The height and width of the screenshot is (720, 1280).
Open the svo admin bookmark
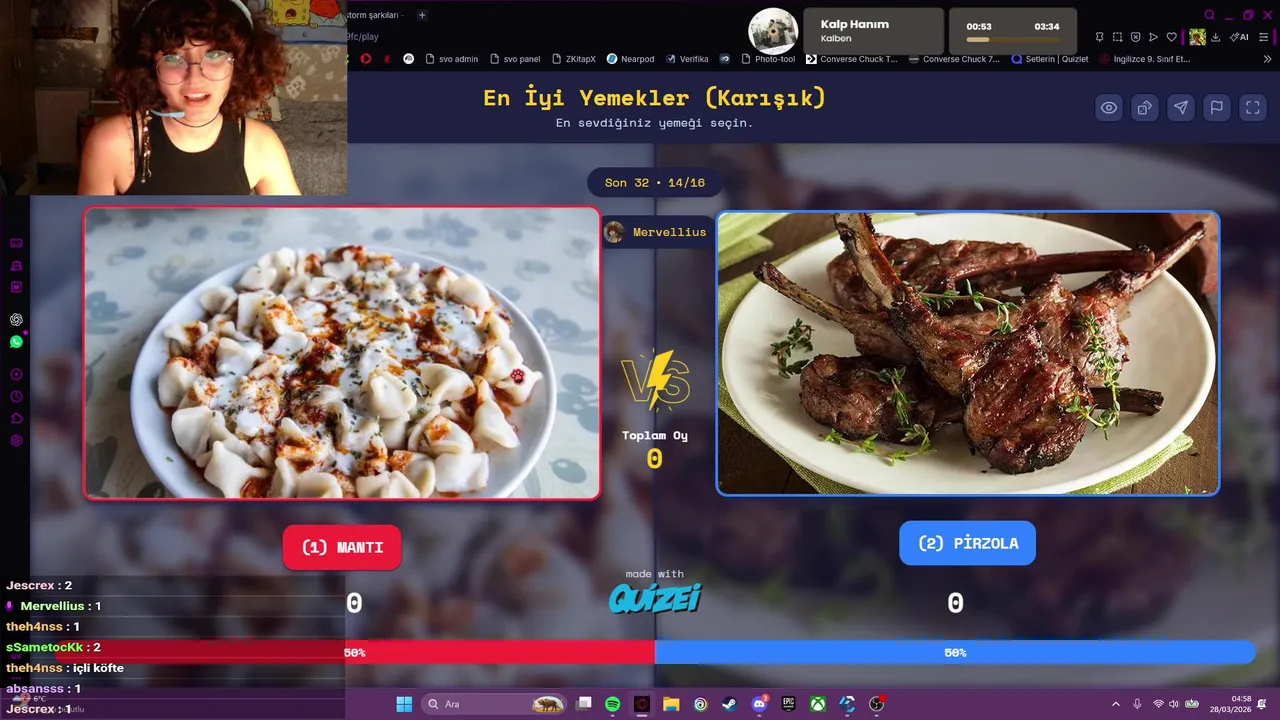[451, 59]
